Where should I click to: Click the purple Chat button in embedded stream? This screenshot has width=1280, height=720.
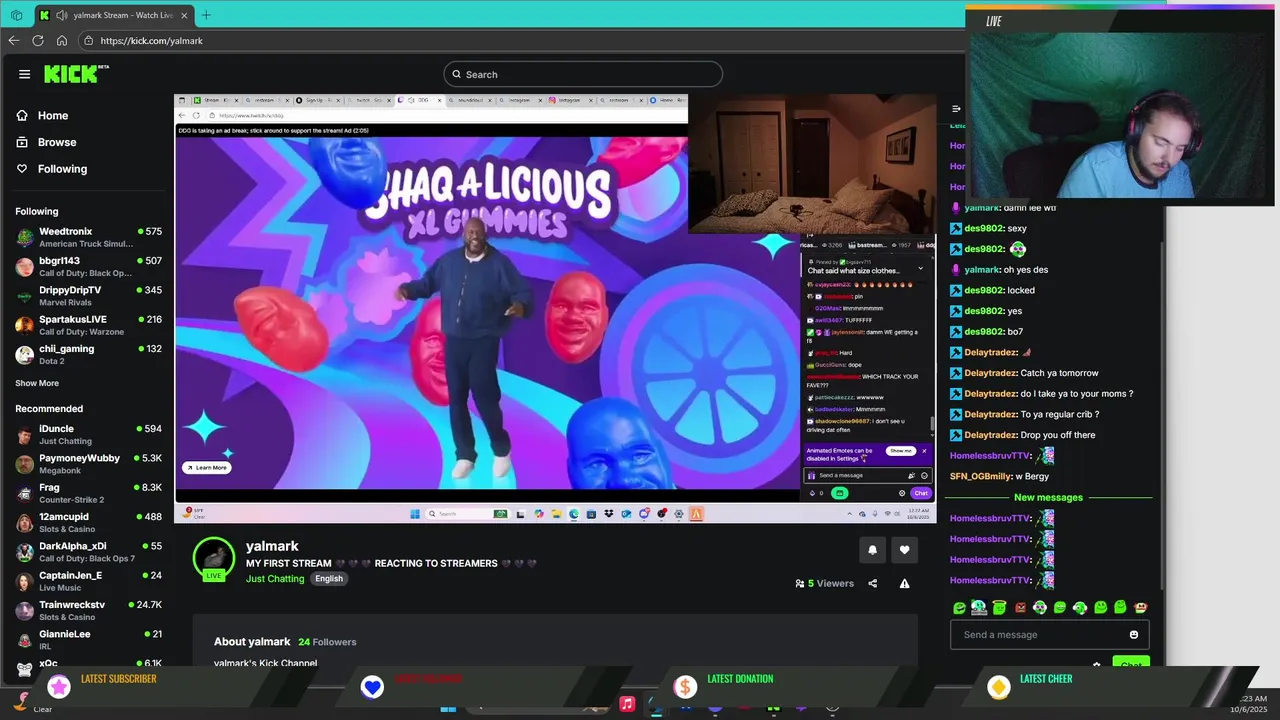pyautogui.click(x=921, y=493)
